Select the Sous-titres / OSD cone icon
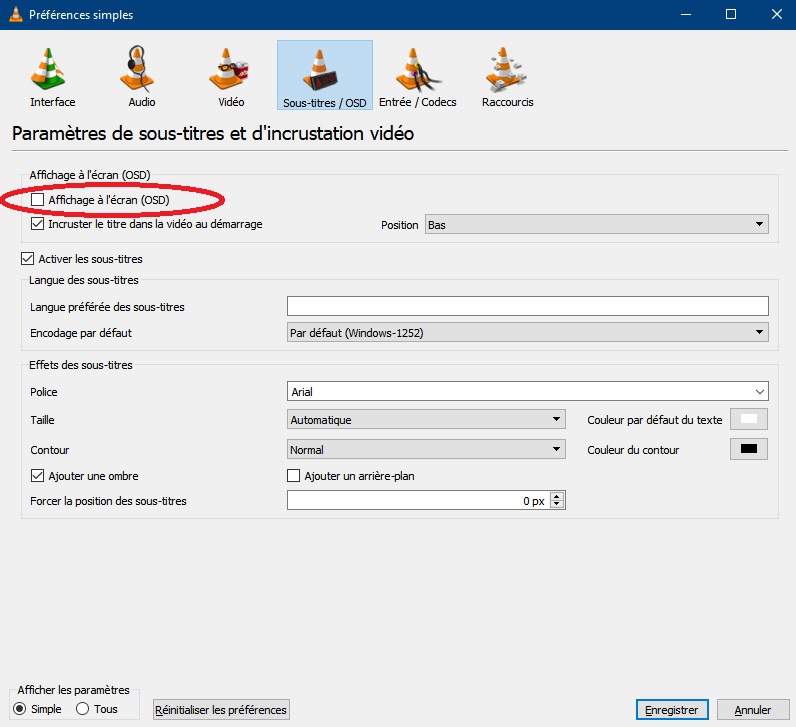The image size is (796, 727). click(320, 70)
